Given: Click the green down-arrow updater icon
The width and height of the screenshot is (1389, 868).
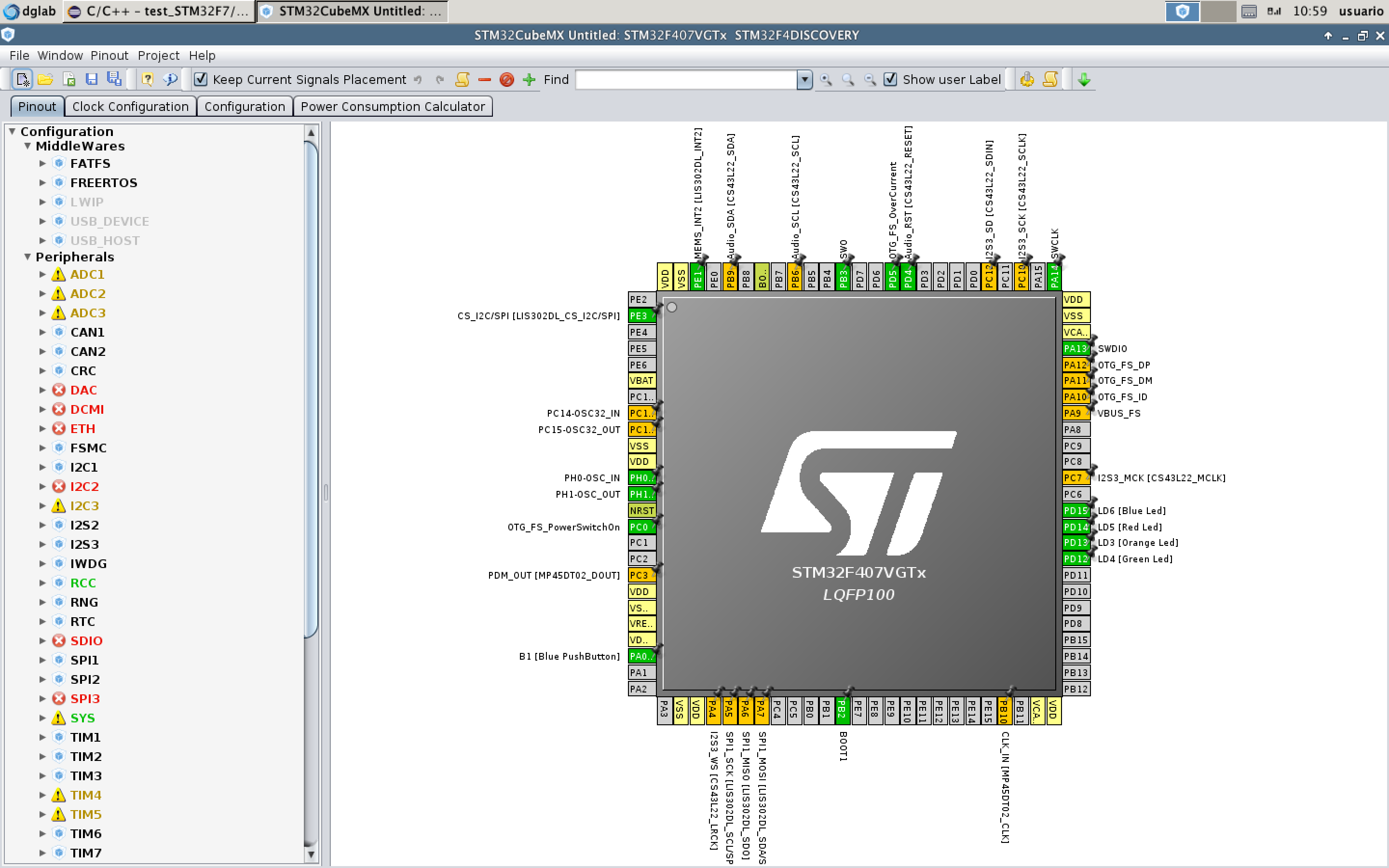Looking at the screenshot, I should click(x=1084, y=79).
